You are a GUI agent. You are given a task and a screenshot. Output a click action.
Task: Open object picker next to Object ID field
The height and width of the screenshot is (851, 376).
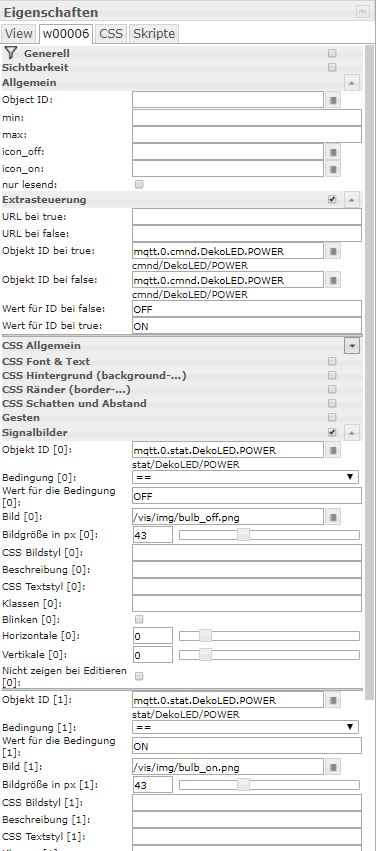click(x=333, y=100)
